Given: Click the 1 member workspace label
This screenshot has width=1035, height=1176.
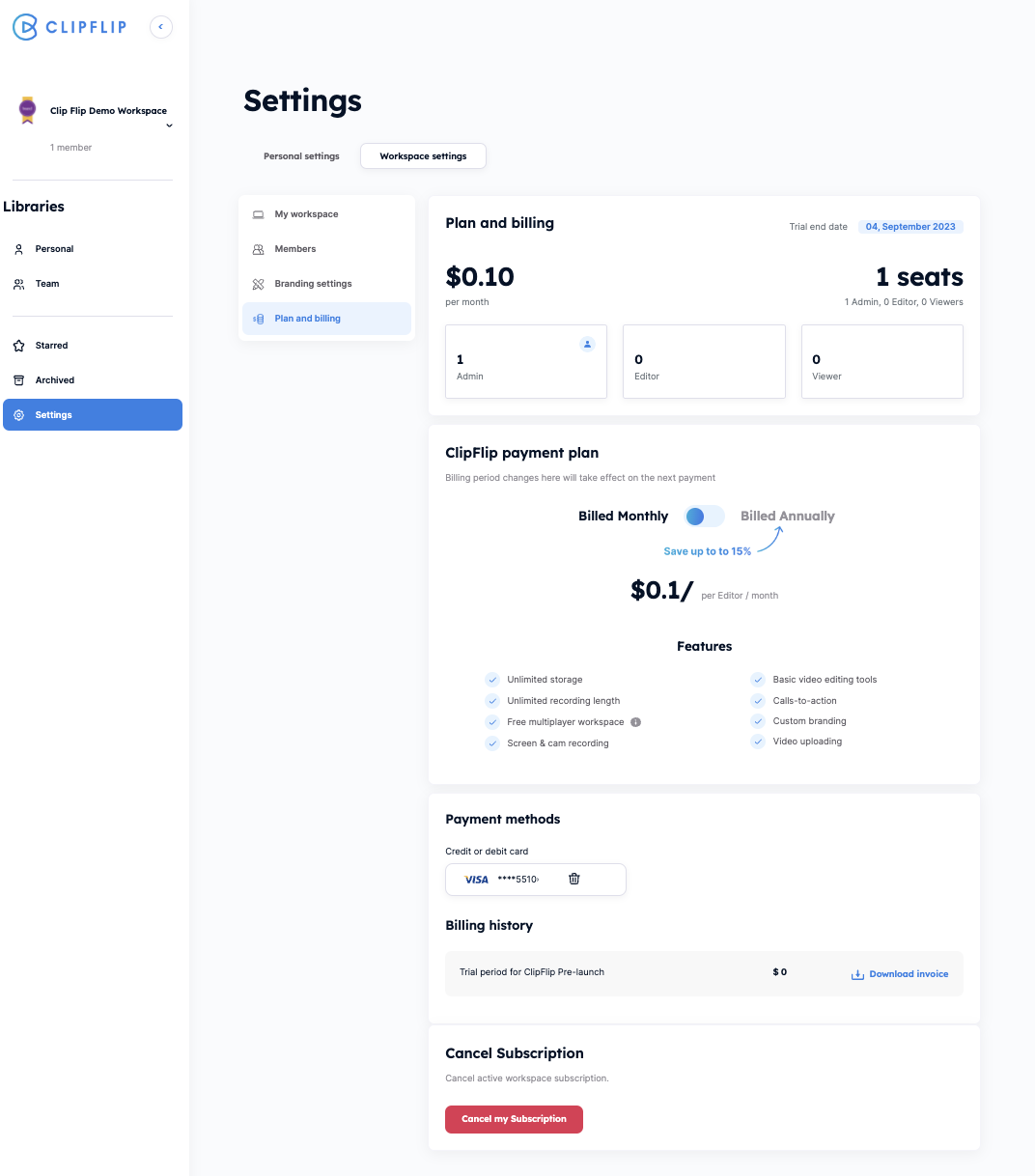Looking at the screenshot, I should [71, 148].
